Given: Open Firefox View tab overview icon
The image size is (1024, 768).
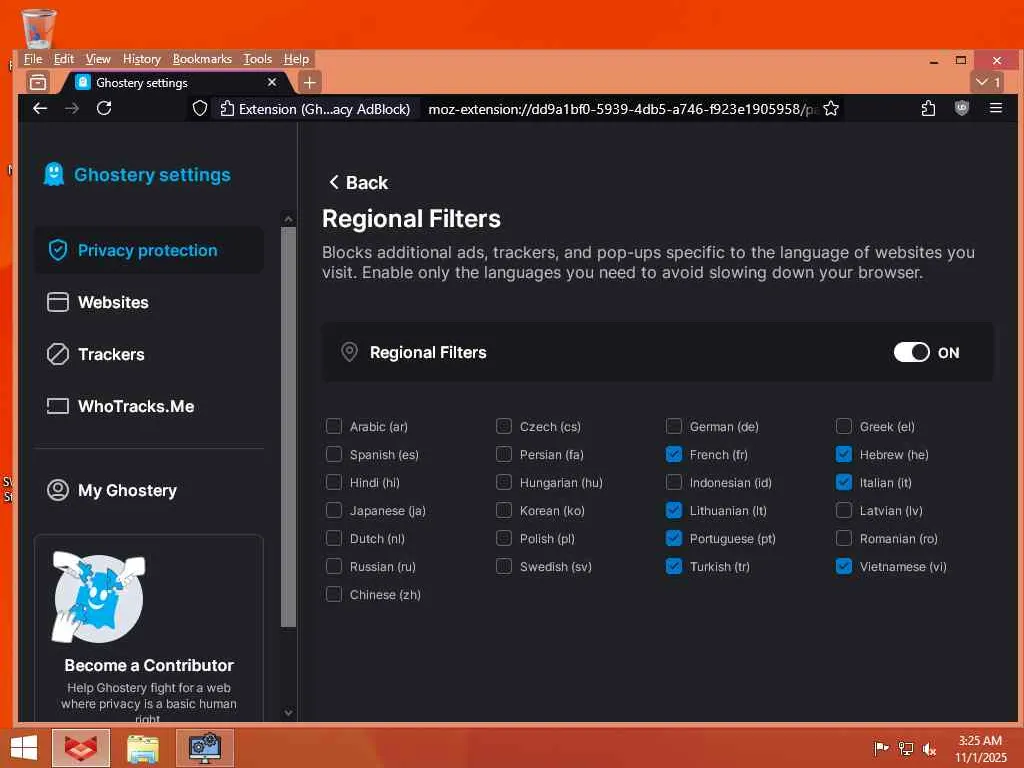Looking at the screenshot, I should coord(38,82).
